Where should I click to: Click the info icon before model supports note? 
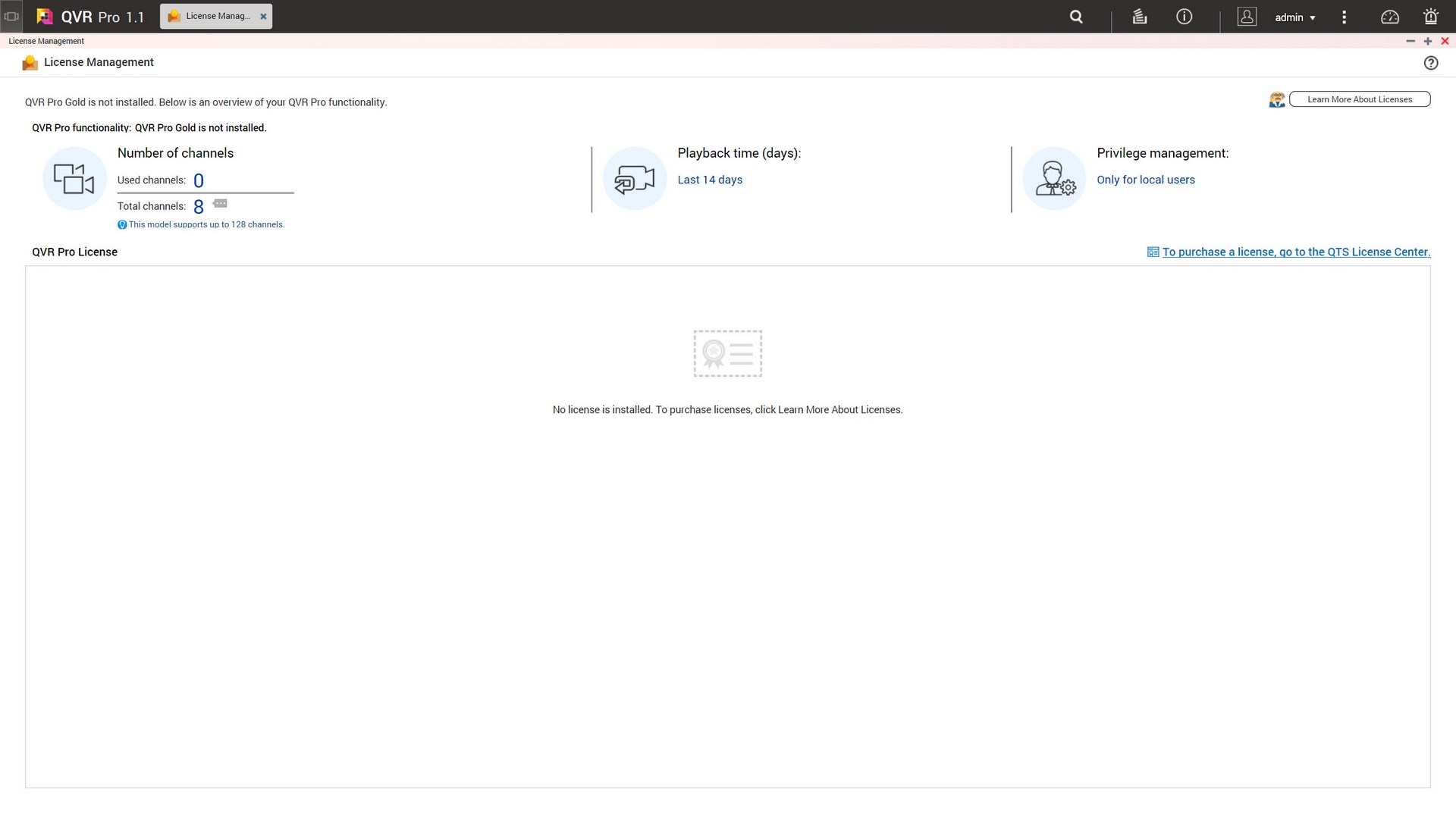[122, 225]
